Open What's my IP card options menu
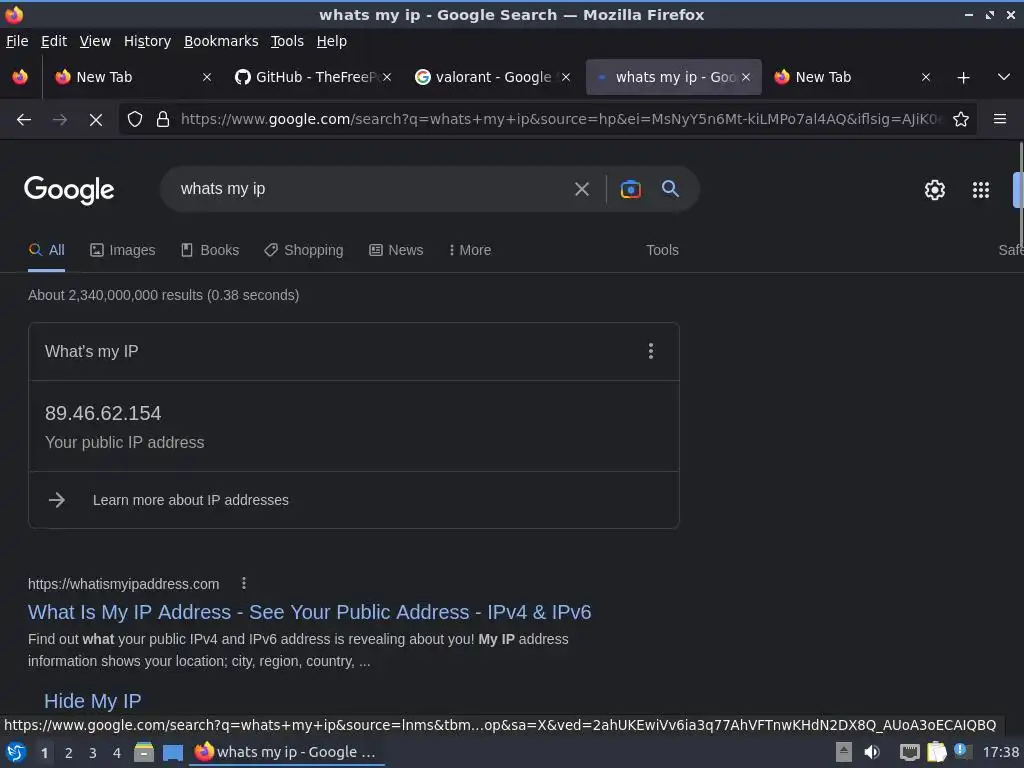This screenshot has height=768, width=1024. (650, 351)
